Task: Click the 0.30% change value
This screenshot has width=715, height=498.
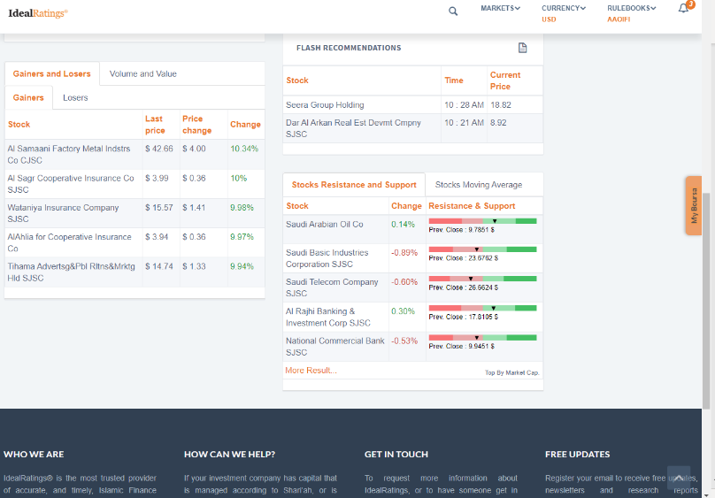Action: [x=403, y=311]
